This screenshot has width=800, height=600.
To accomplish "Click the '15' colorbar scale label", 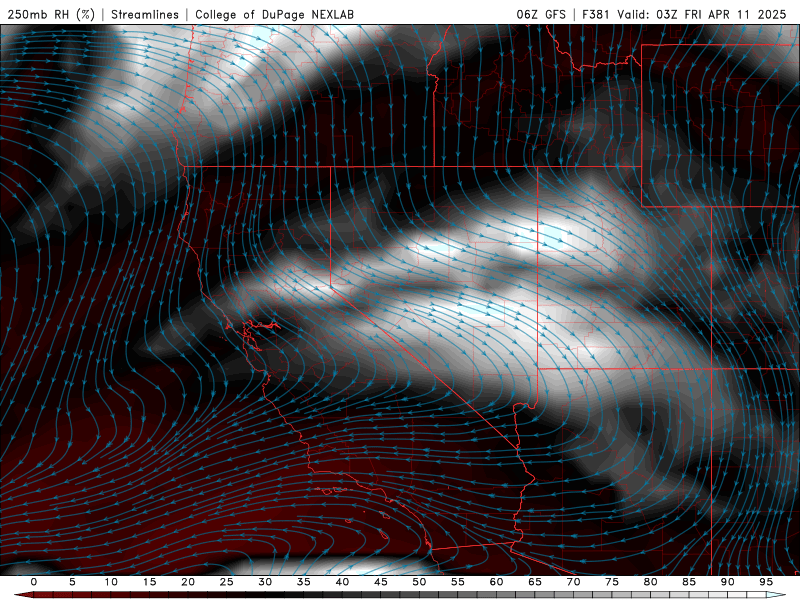I will click(x=149, y=582).
